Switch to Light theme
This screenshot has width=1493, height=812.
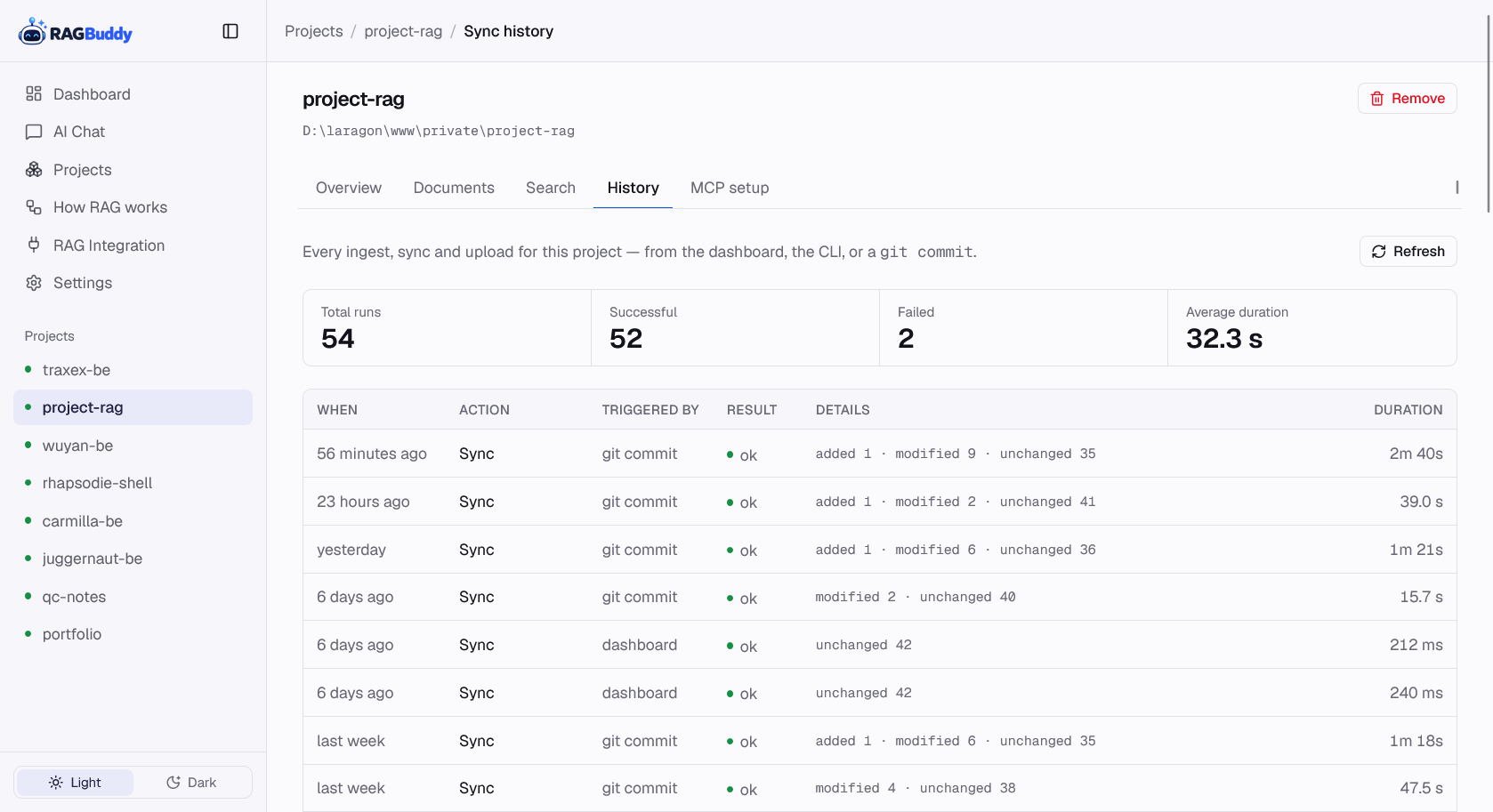[76, 783]
